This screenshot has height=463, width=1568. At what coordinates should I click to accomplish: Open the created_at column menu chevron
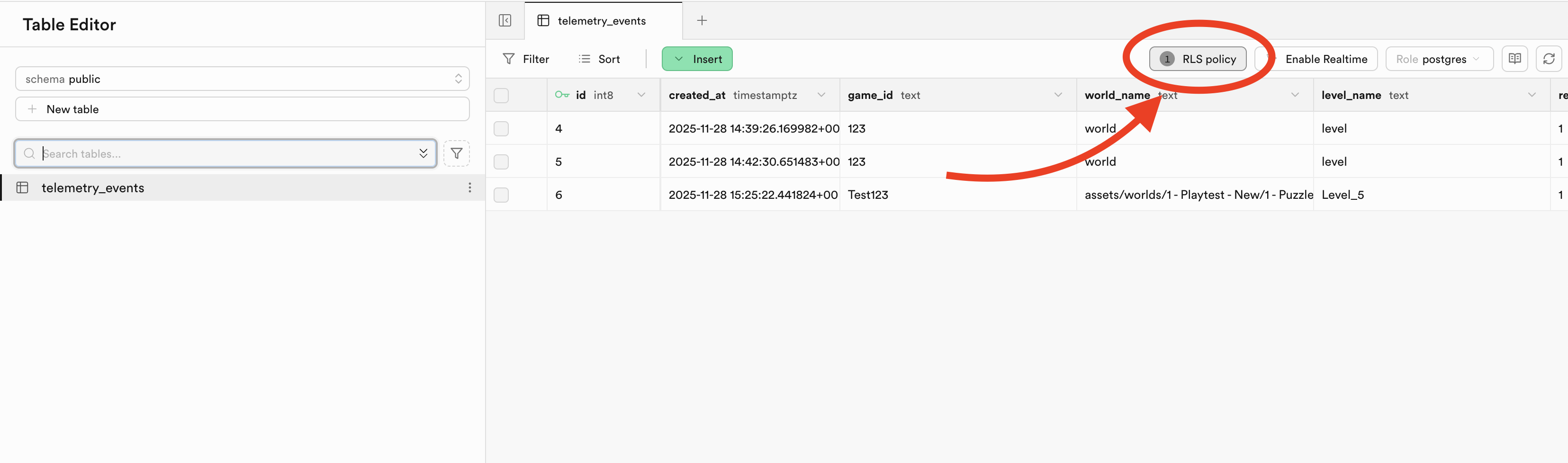click(x=821, y=95)
